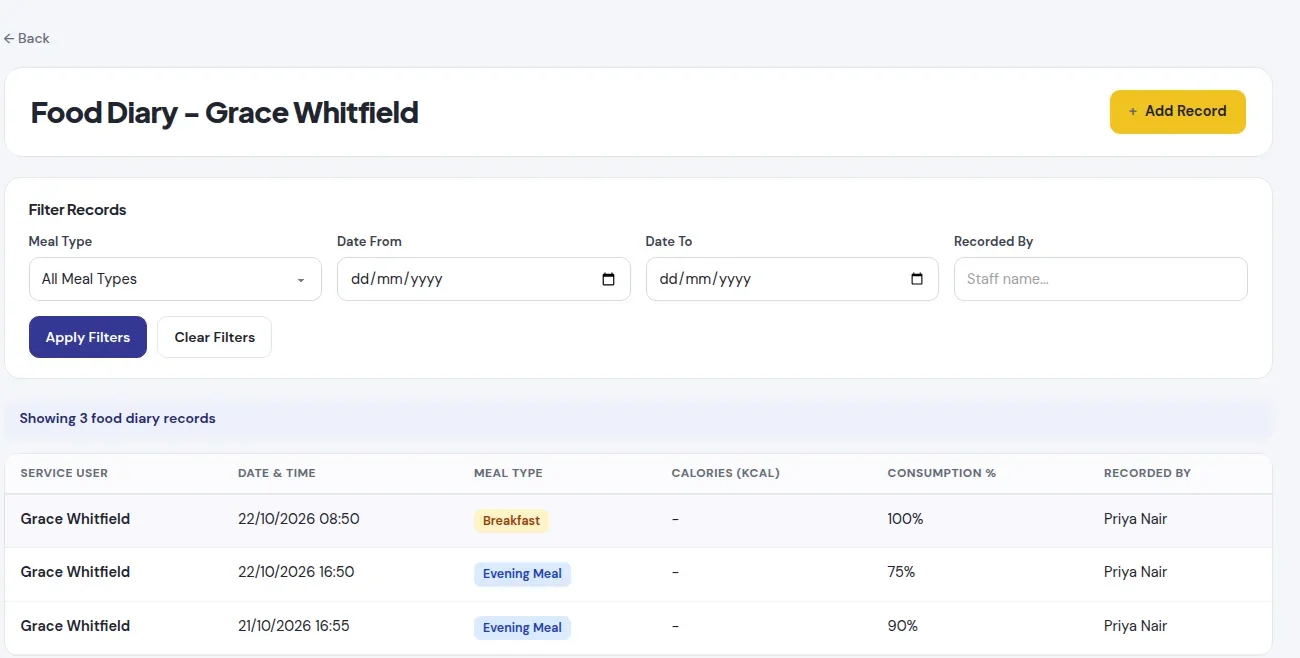Expand the All Meal Types dropdown
Screen dimensions: 1300x658
(175, 279)
